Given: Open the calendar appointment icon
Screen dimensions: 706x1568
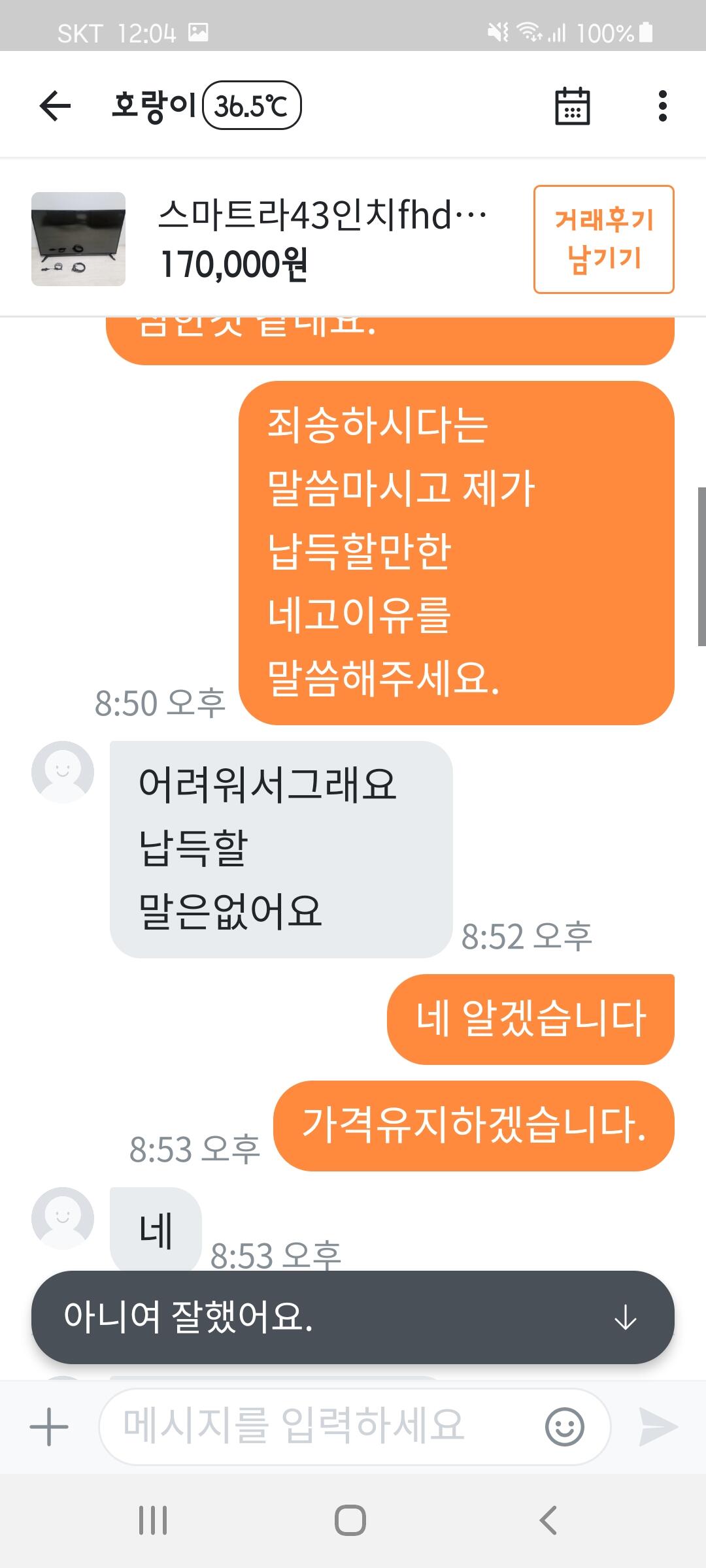Looking at the screenshot, I should click(572, 106).
